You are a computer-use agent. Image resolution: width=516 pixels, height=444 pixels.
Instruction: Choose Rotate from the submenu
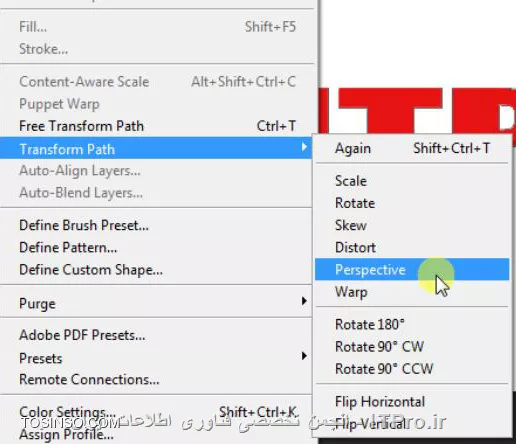pyautogui.click(x=412, y=203)
